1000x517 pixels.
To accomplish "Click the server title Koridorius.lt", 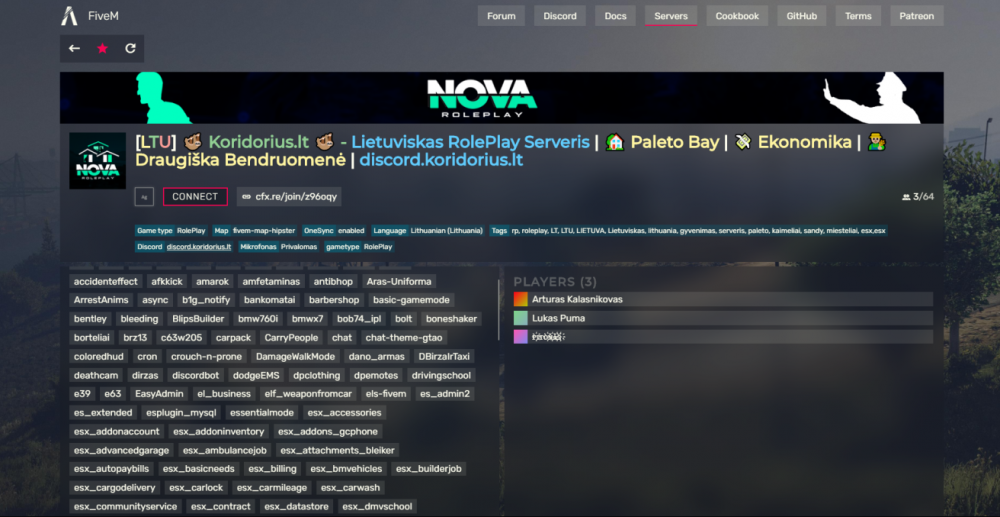I will click(x=258, y=142).
